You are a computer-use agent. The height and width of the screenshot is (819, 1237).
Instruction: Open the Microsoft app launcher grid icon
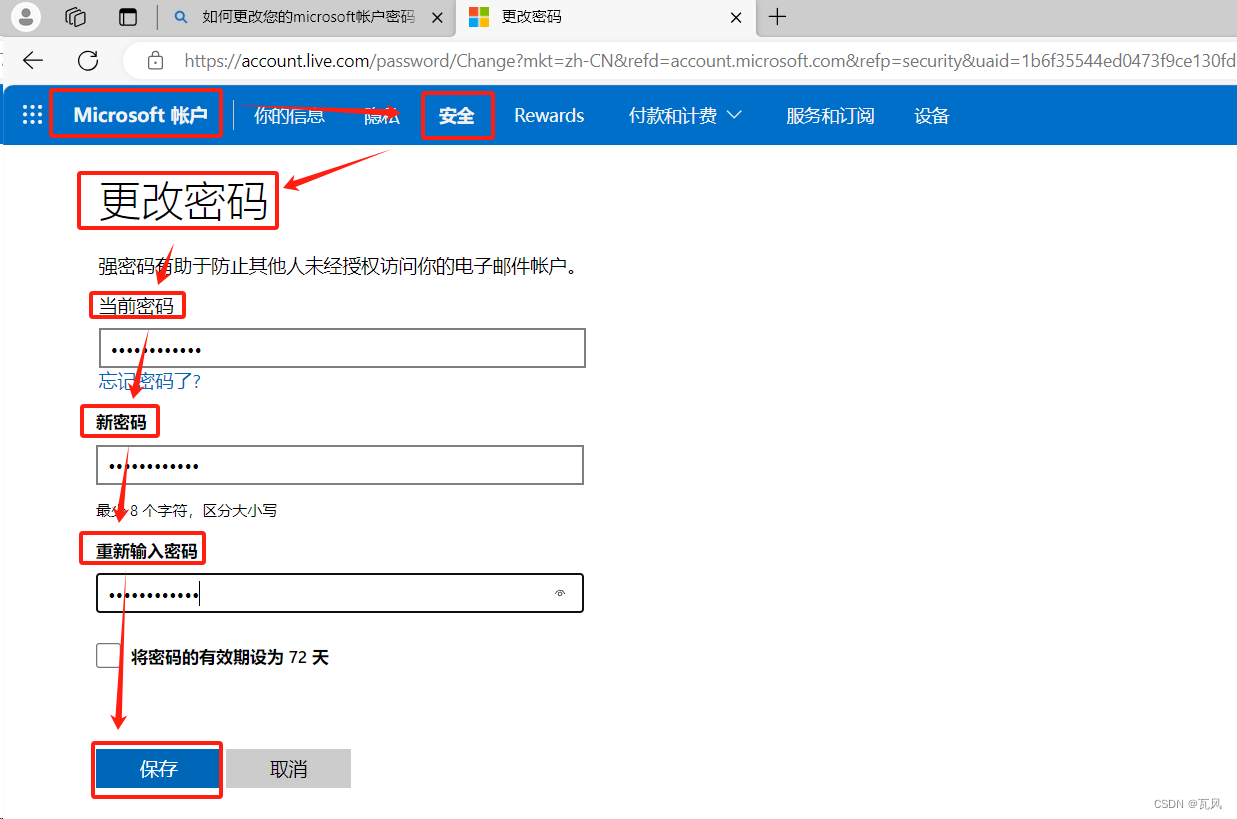point(32,115)
